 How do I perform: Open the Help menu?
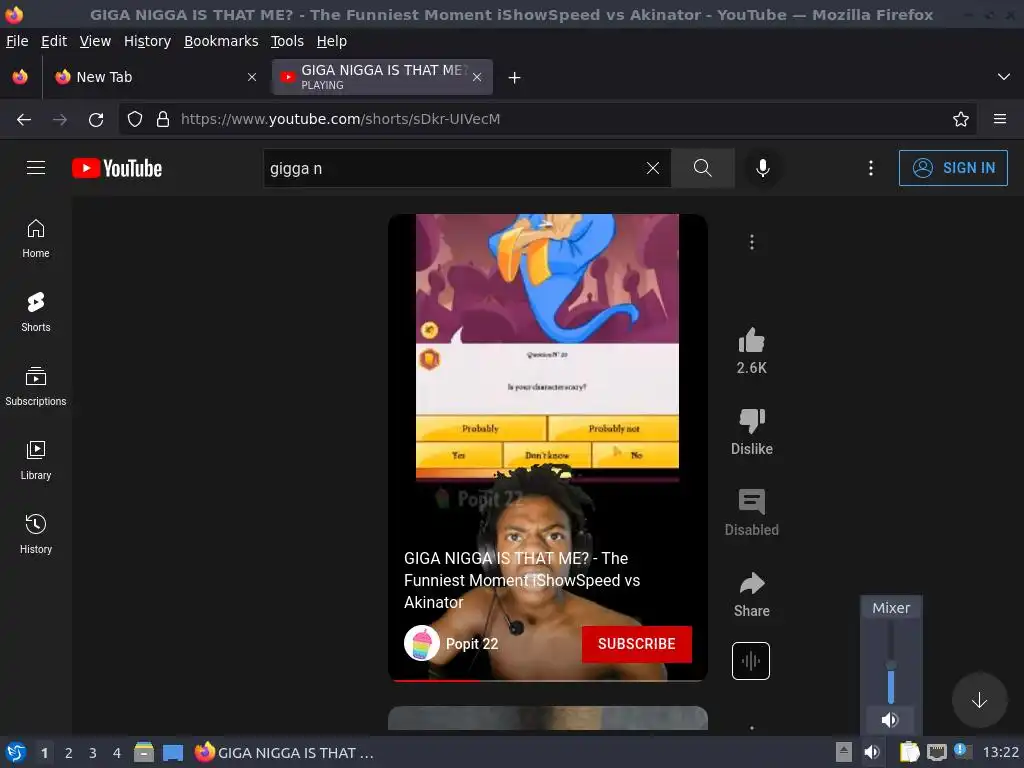click(332, 41)
